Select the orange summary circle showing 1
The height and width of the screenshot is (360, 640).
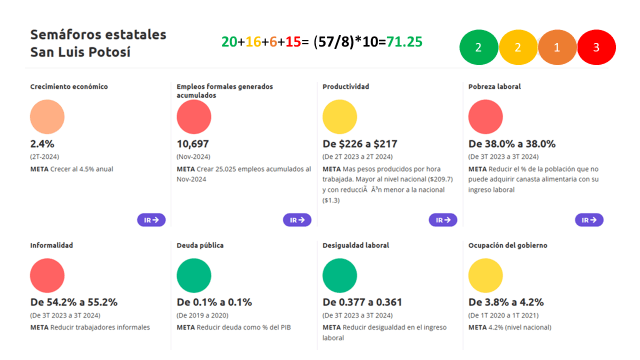557,47
